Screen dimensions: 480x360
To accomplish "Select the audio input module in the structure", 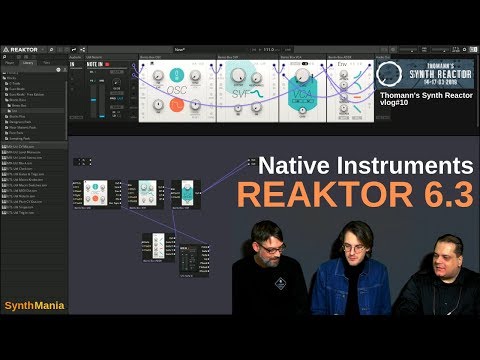I will tap(82, 162).
